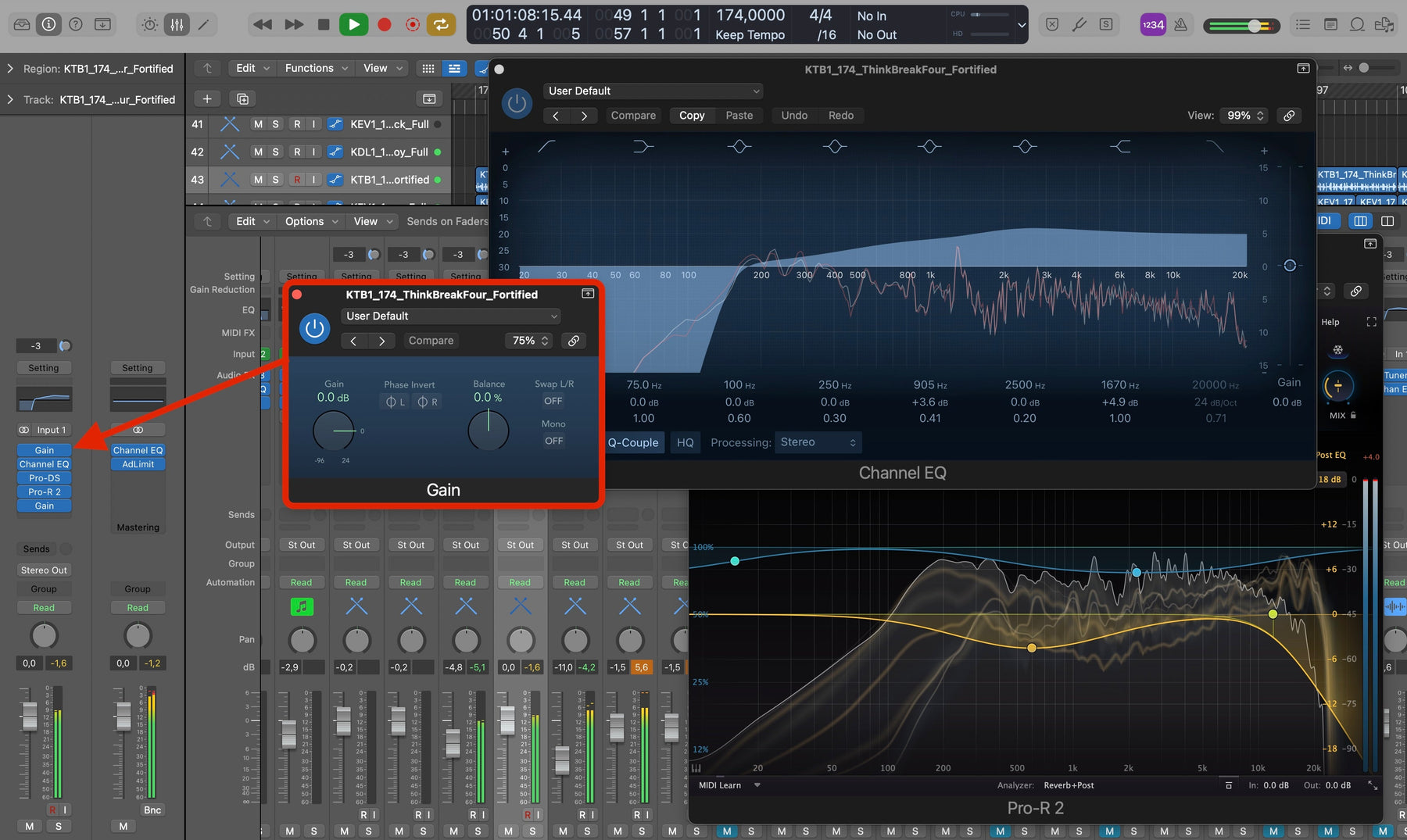
Task: Click Add Track plus button
Action: (x=206, y=98)
